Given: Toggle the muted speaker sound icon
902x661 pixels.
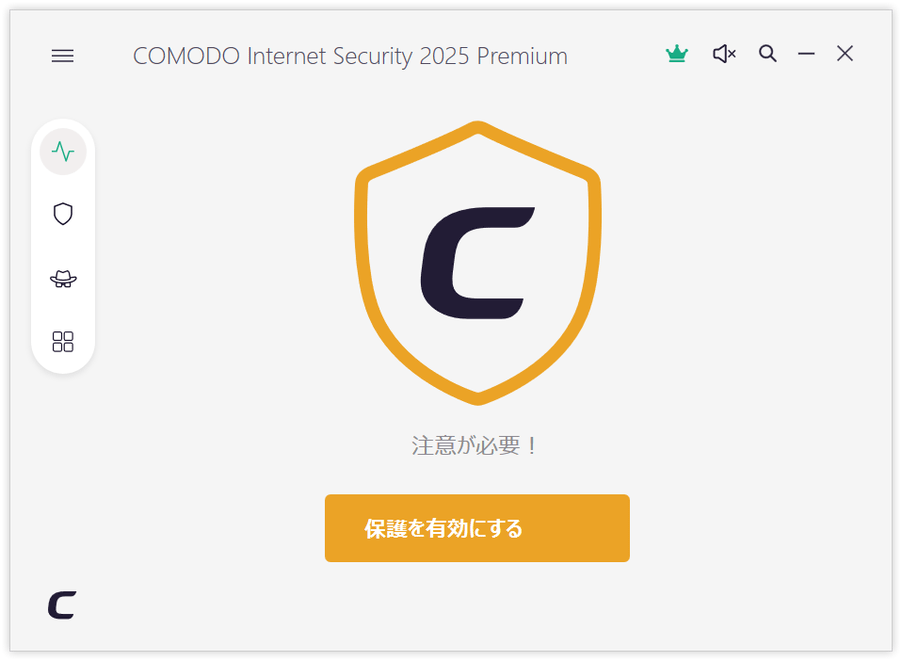Looking at the screenshot, I should [724, 54].
